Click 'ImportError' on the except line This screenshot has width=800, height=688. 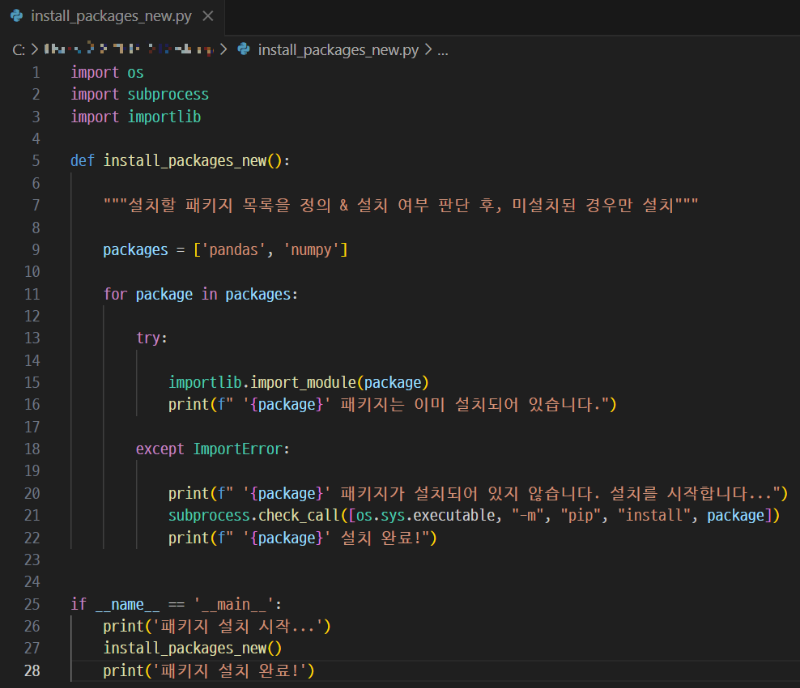238,449
